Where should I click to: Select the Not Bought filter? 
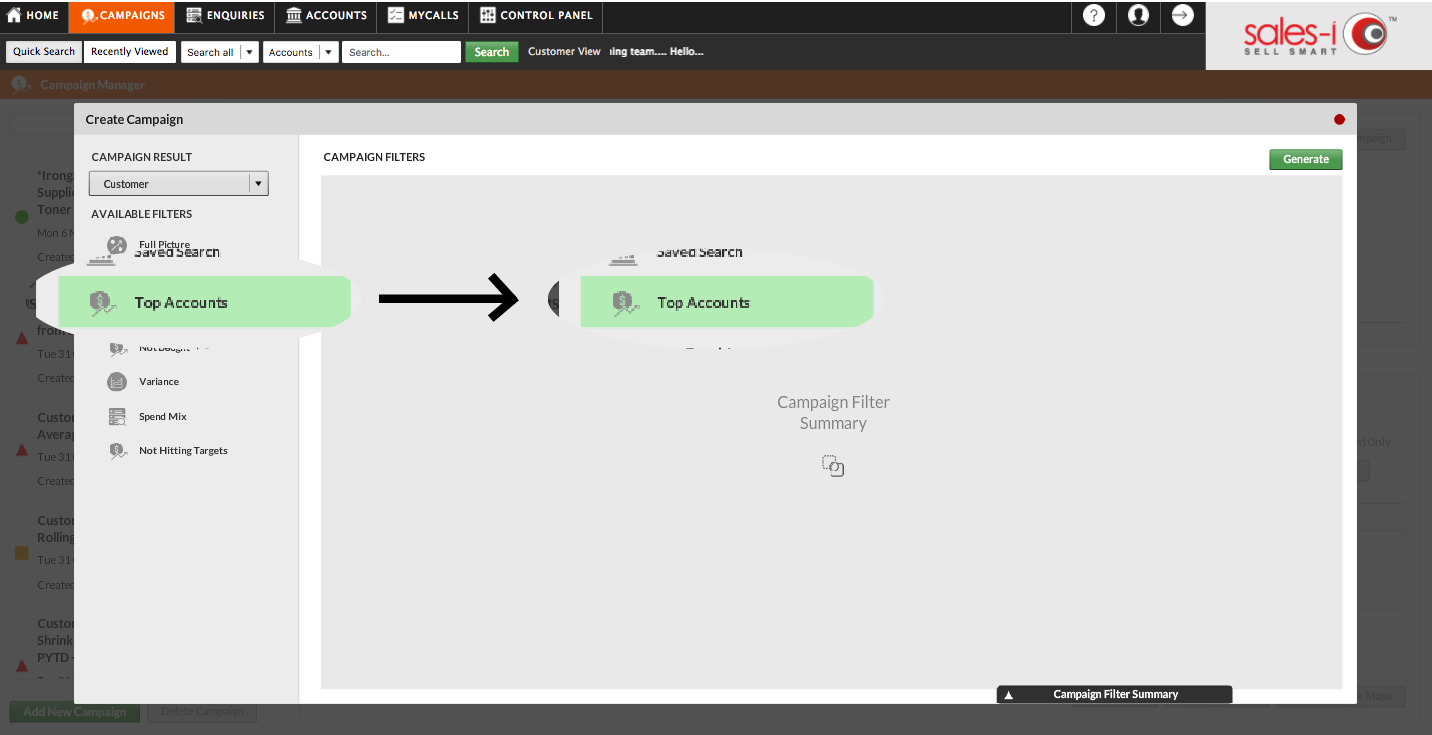(158, 348)
